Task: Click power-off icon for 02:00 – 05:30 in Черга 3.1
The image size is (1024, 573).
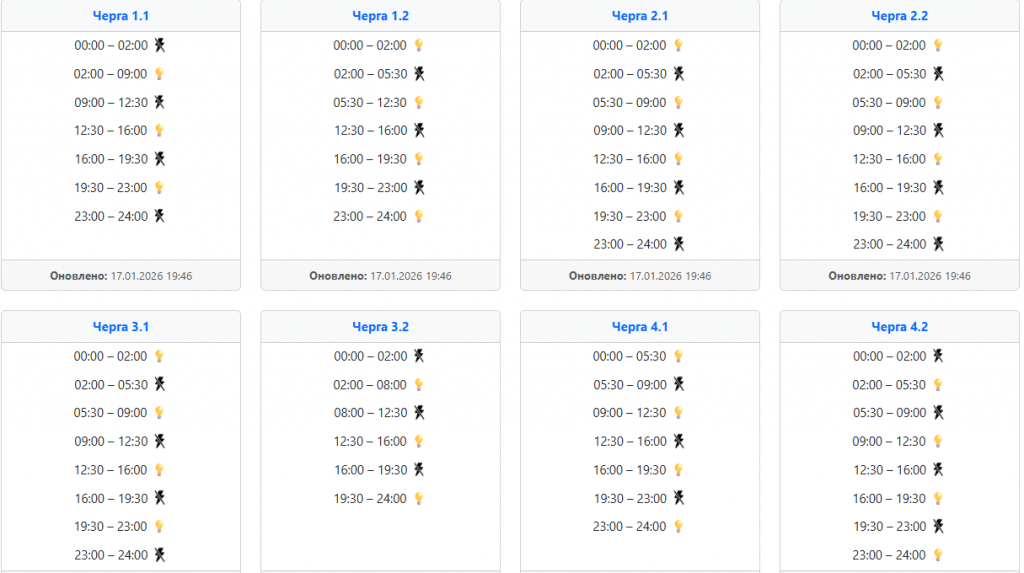Action: [159, 385]
